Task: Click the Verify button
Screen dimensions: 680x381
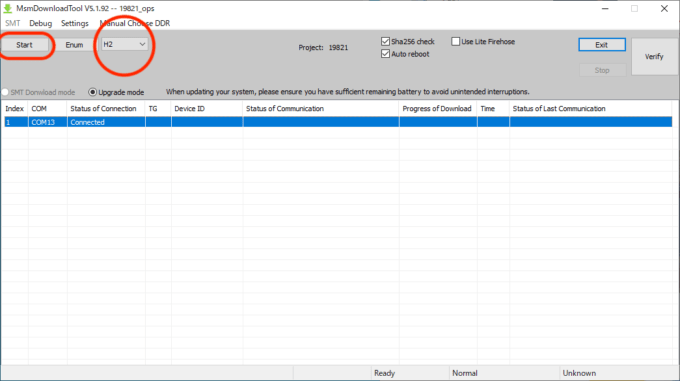Action: tap(654, 57)
